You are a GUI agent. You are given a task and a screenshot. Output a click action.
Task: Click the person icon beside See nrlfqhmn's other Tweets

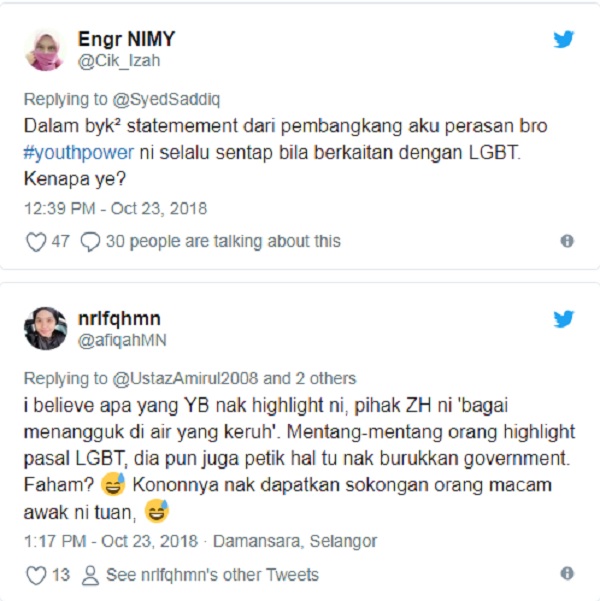point(90,575)
